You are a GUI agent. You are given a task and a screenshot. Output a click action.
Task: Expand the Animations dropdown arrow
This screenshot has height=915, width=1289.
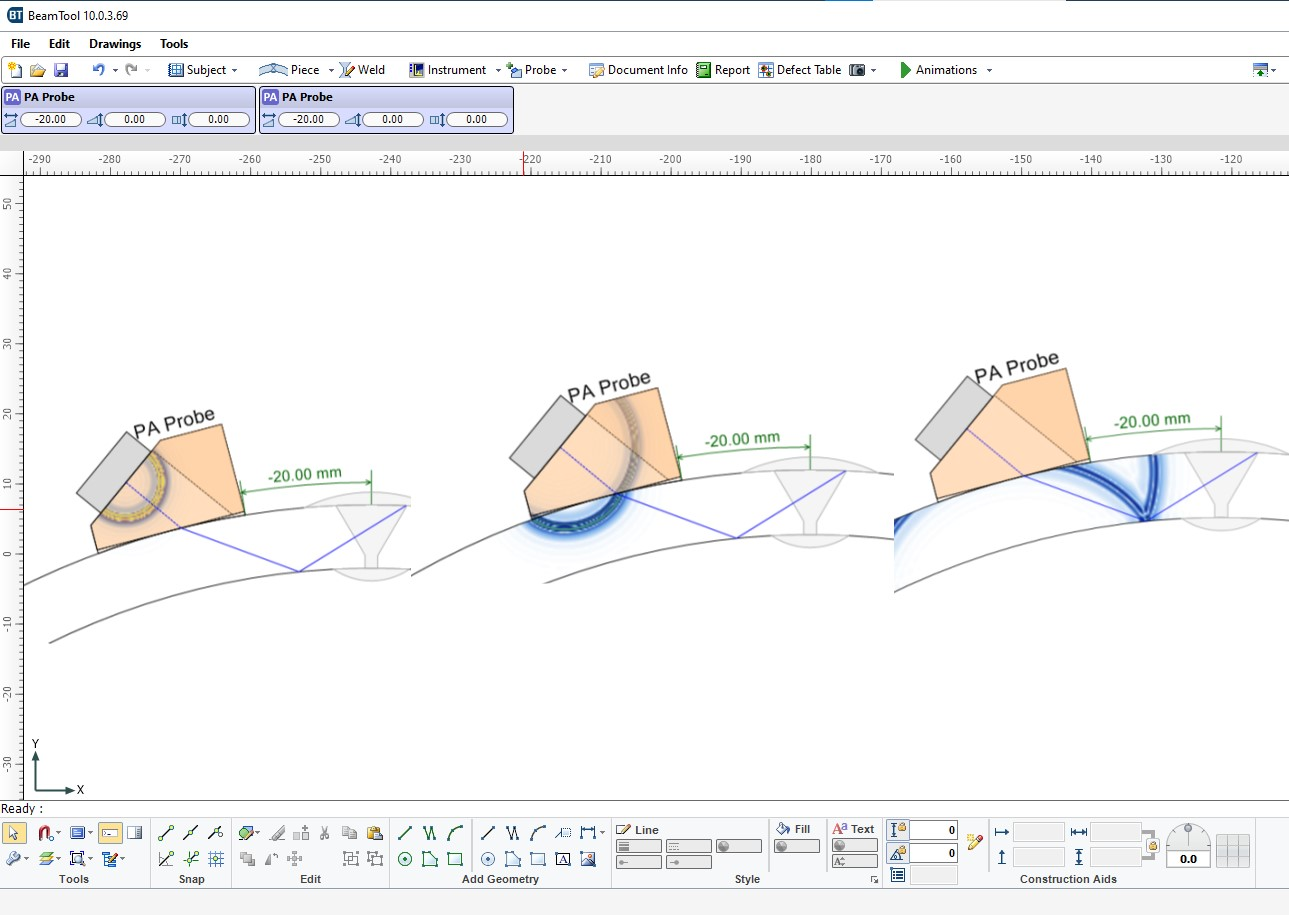pyautogui.click(x=989, y=70)
